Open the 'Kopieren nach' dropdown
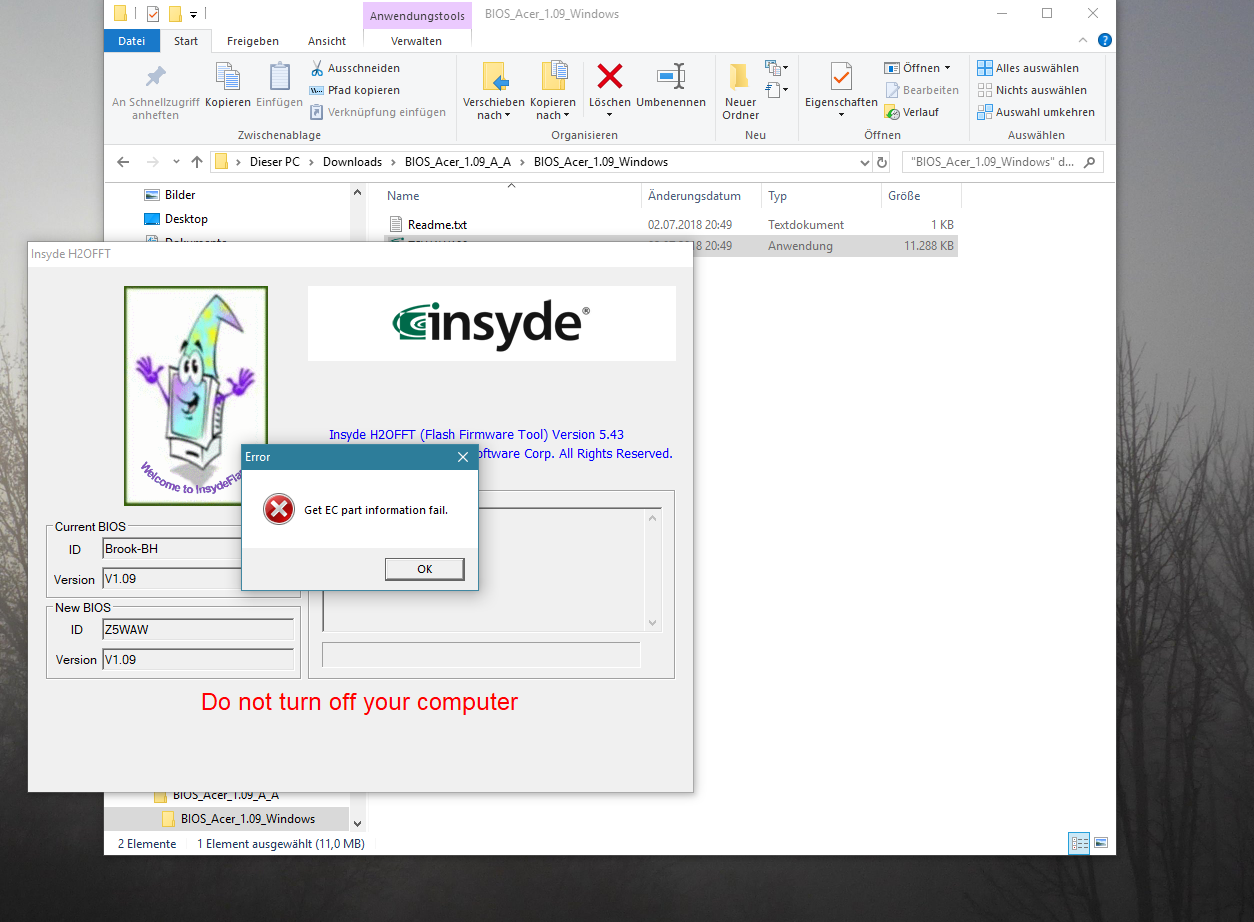Viewport: 1254px width, 922px height. pyautogui.click(x=553, y=108)
